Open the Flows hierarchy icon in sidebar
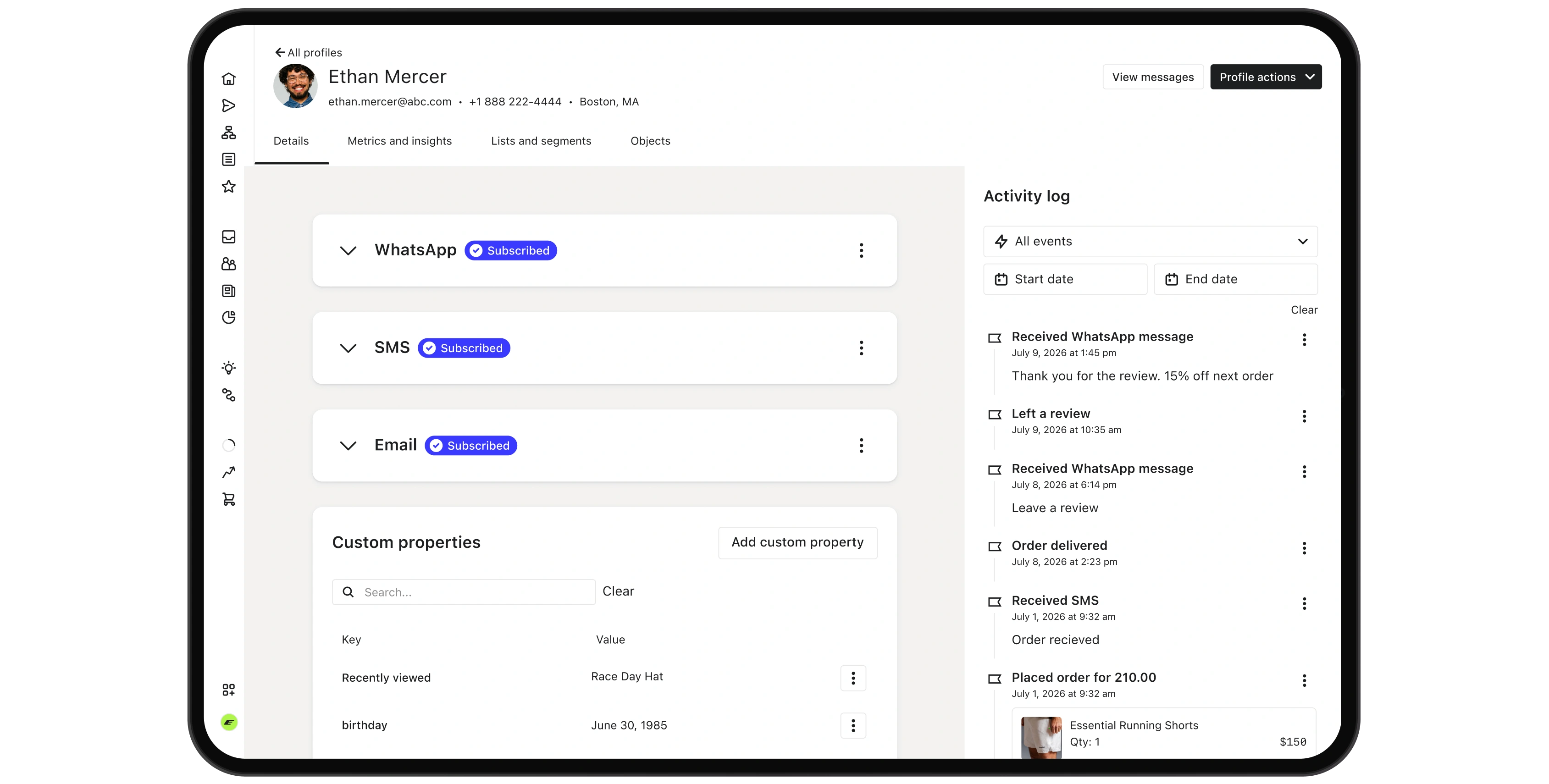The width and height of the screenshot is (1549, 784). (228, 132)
